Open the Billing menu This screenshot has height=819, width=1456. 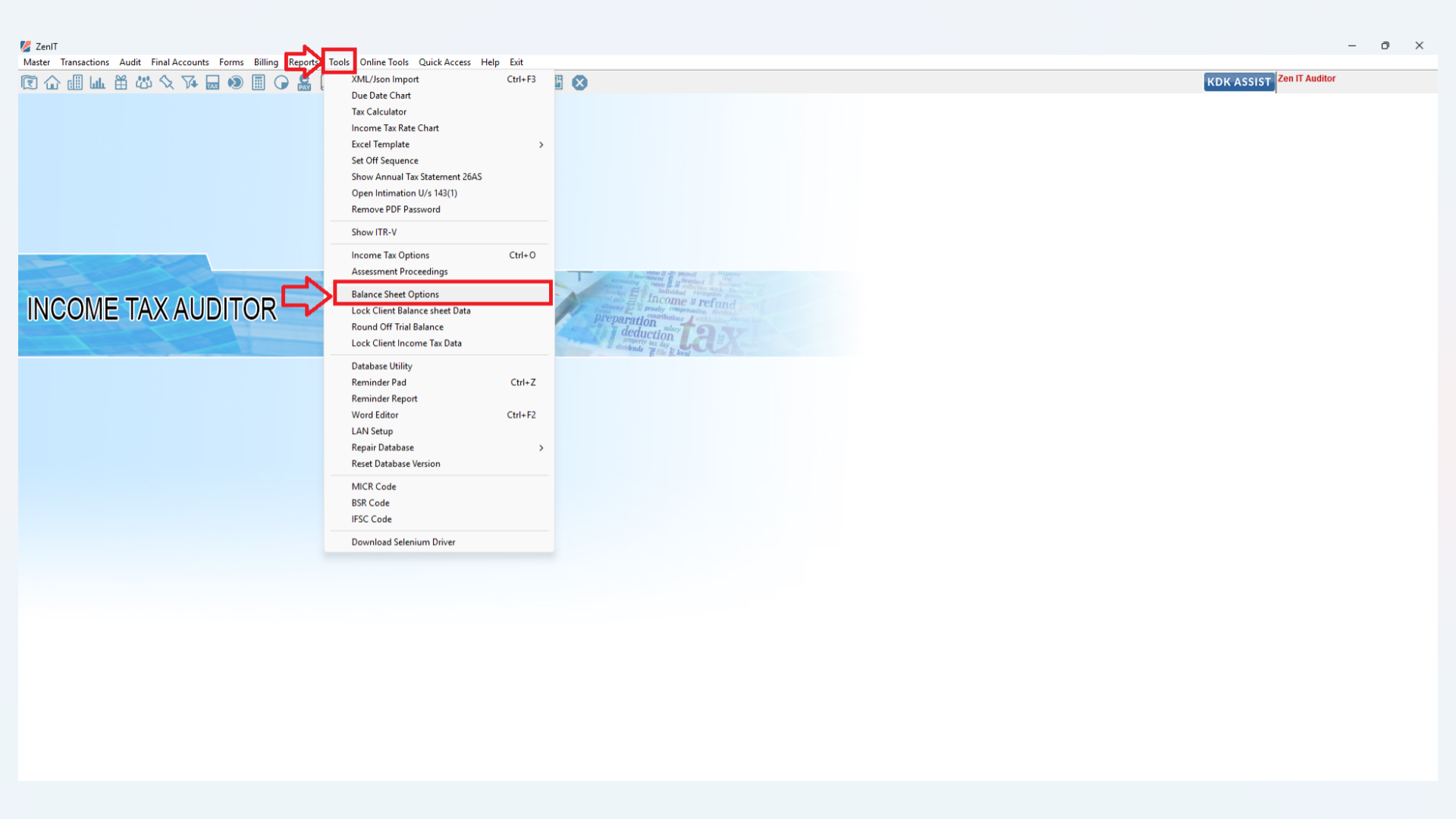266,62
